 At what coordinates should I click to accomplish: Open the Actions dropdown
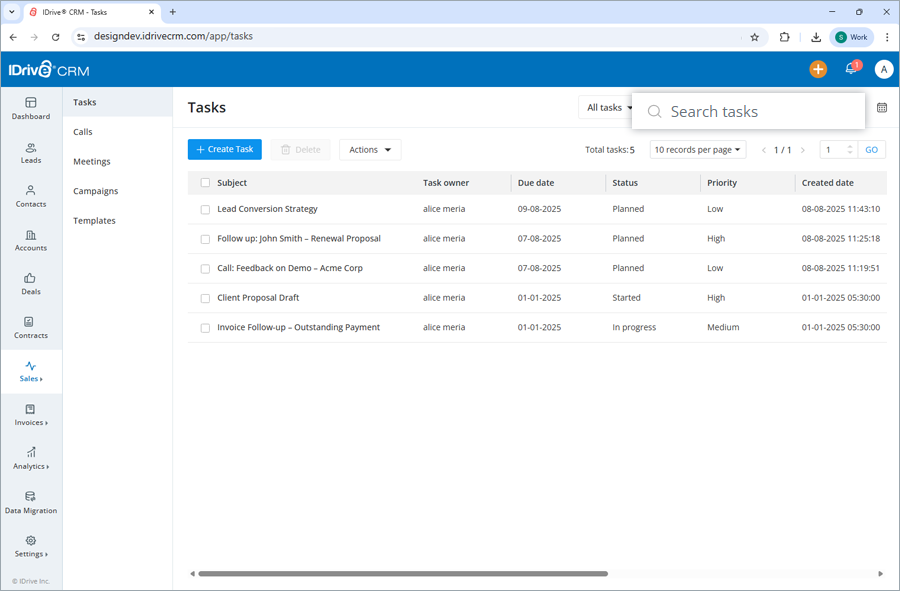pos(370,149)
